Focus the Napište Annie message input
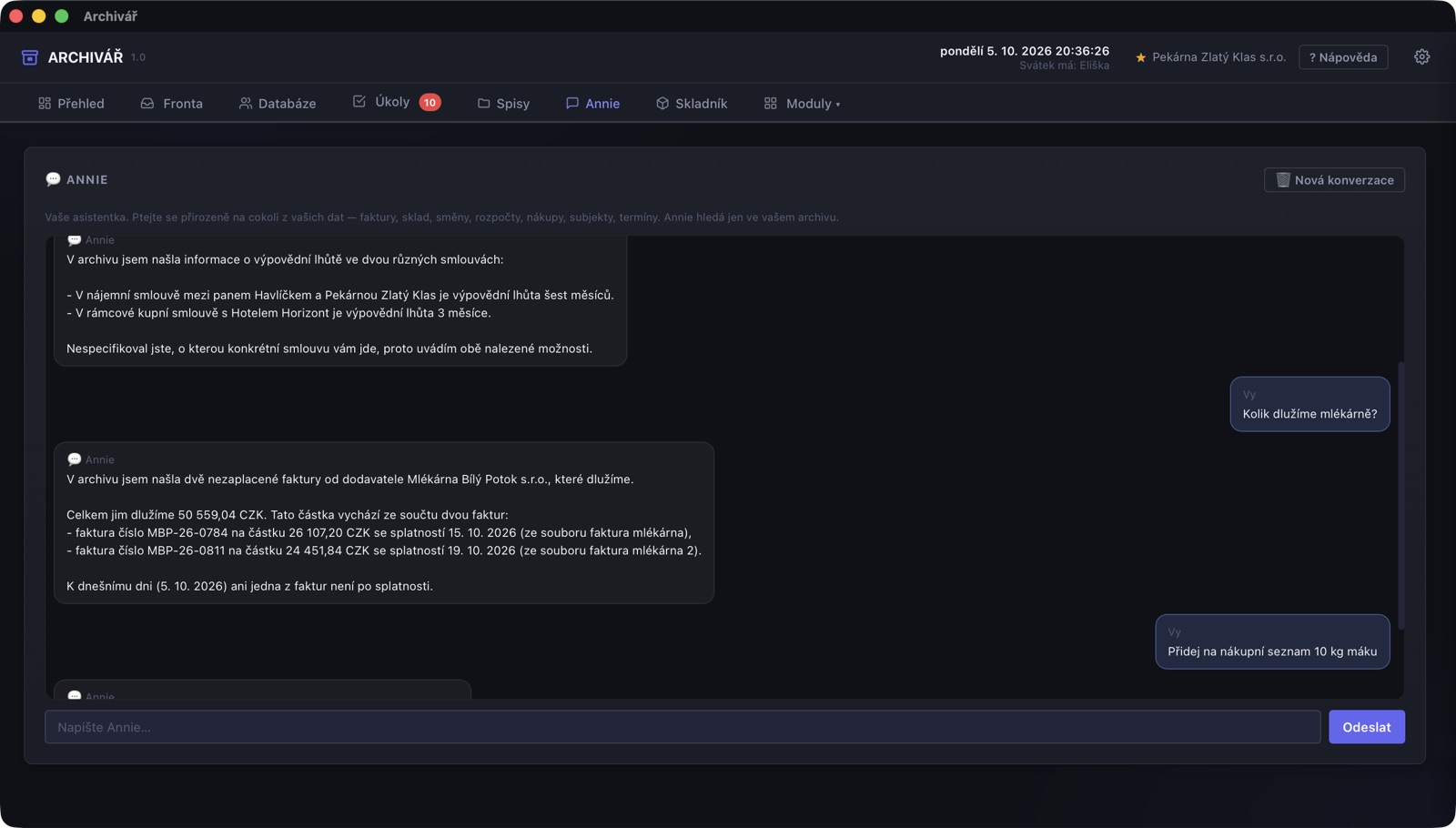The image size is (1456, 828). pos(682,727)
